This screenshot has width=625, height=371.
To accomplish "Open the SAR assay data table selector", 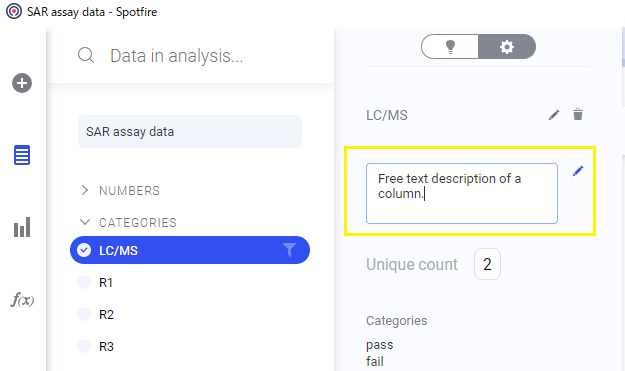I will (x=190, y=132).
